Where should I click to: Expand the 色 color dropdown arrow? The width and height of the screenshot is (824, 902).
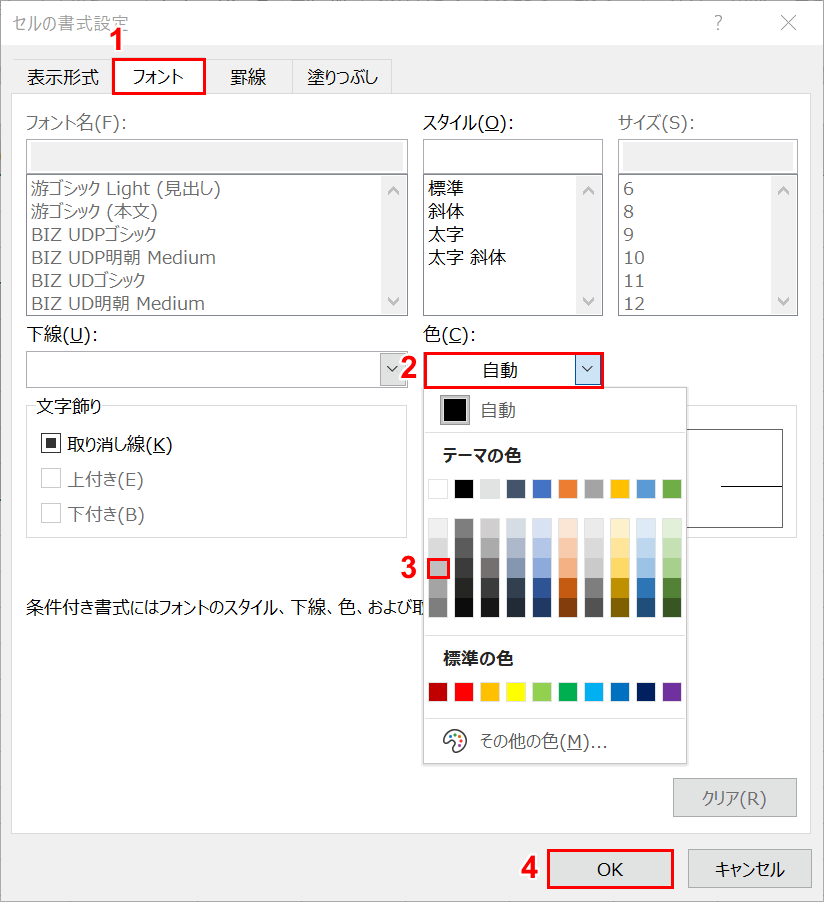pos(588,369)
